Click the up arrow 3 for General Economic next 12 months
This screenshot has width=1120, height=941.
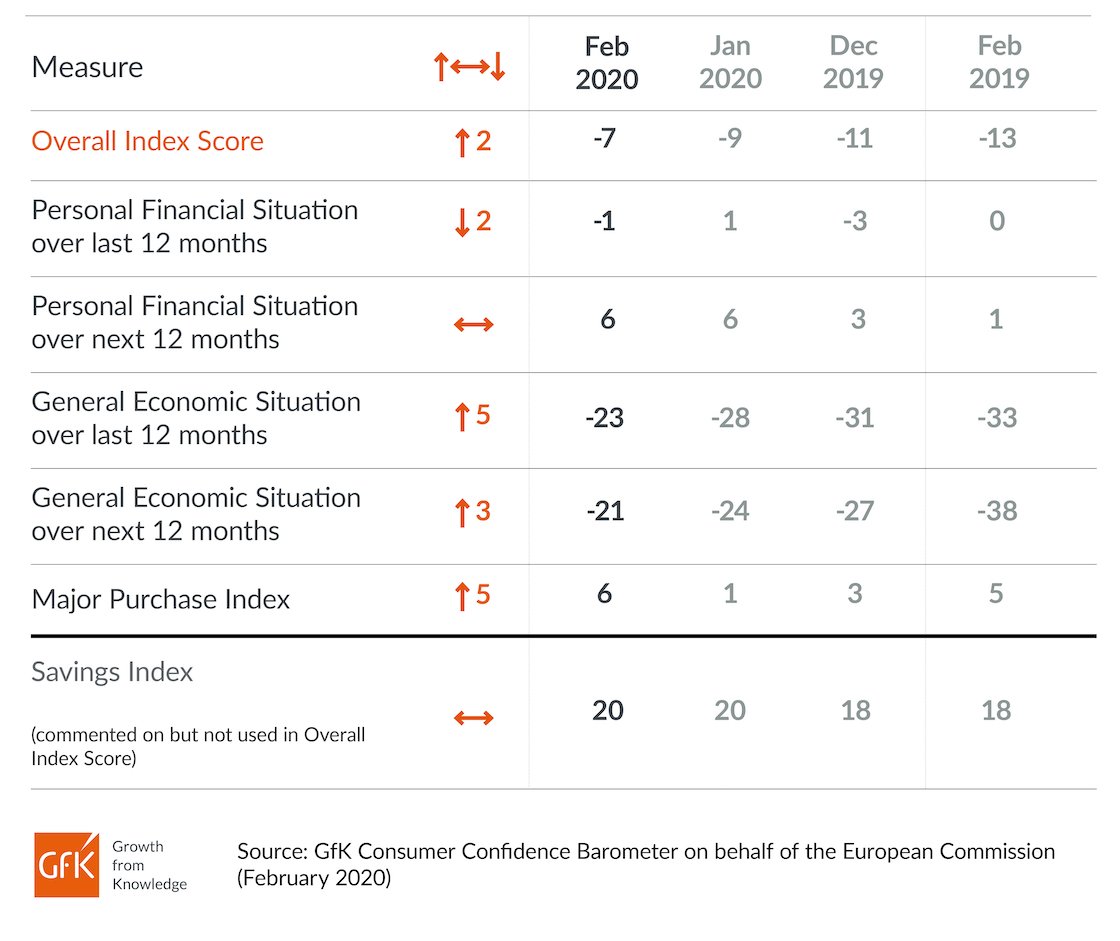click(x=473, y=512)
